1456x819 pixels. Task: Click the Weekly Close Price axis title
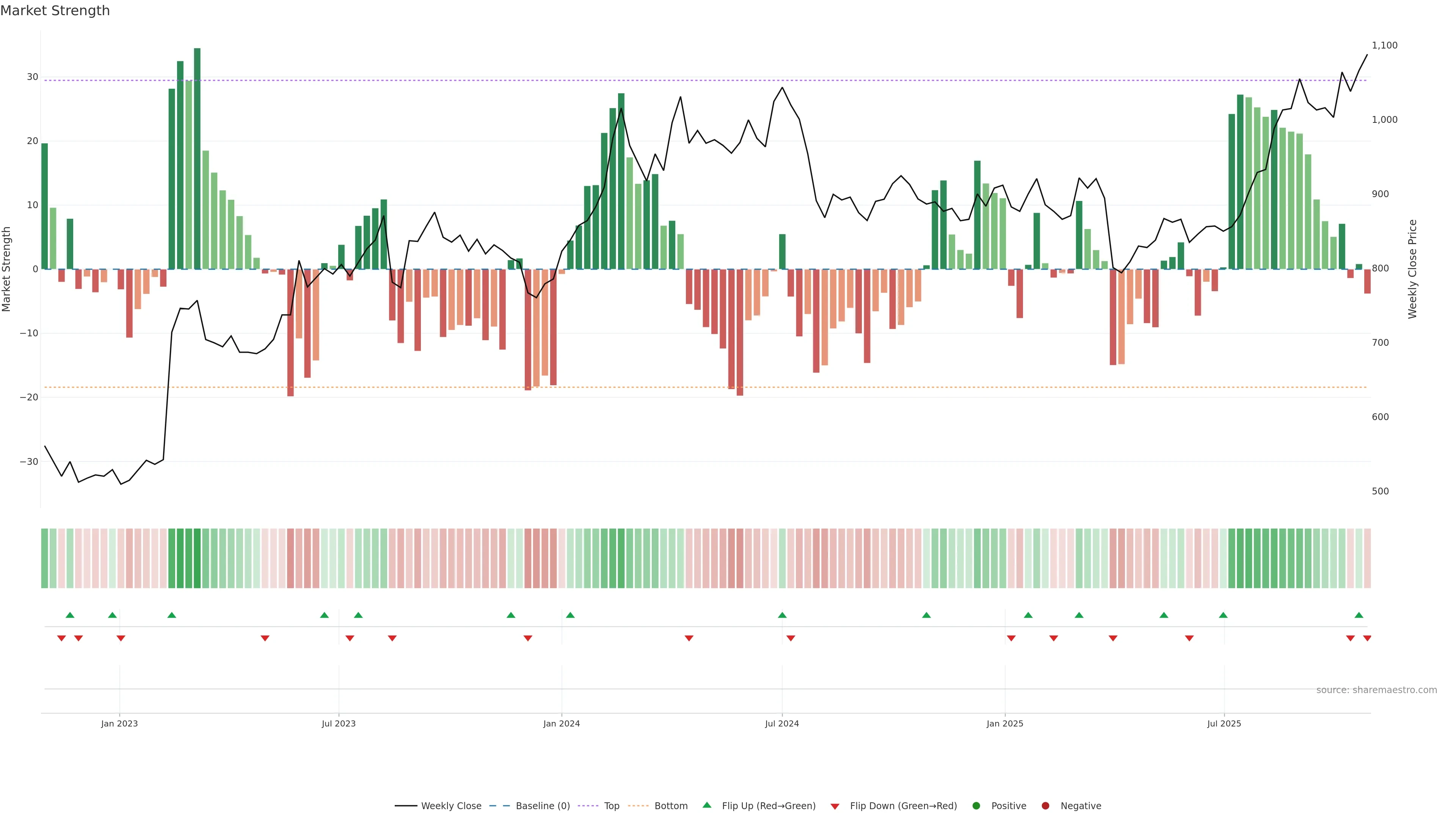pyautogui.click(x=1412, y=269)
